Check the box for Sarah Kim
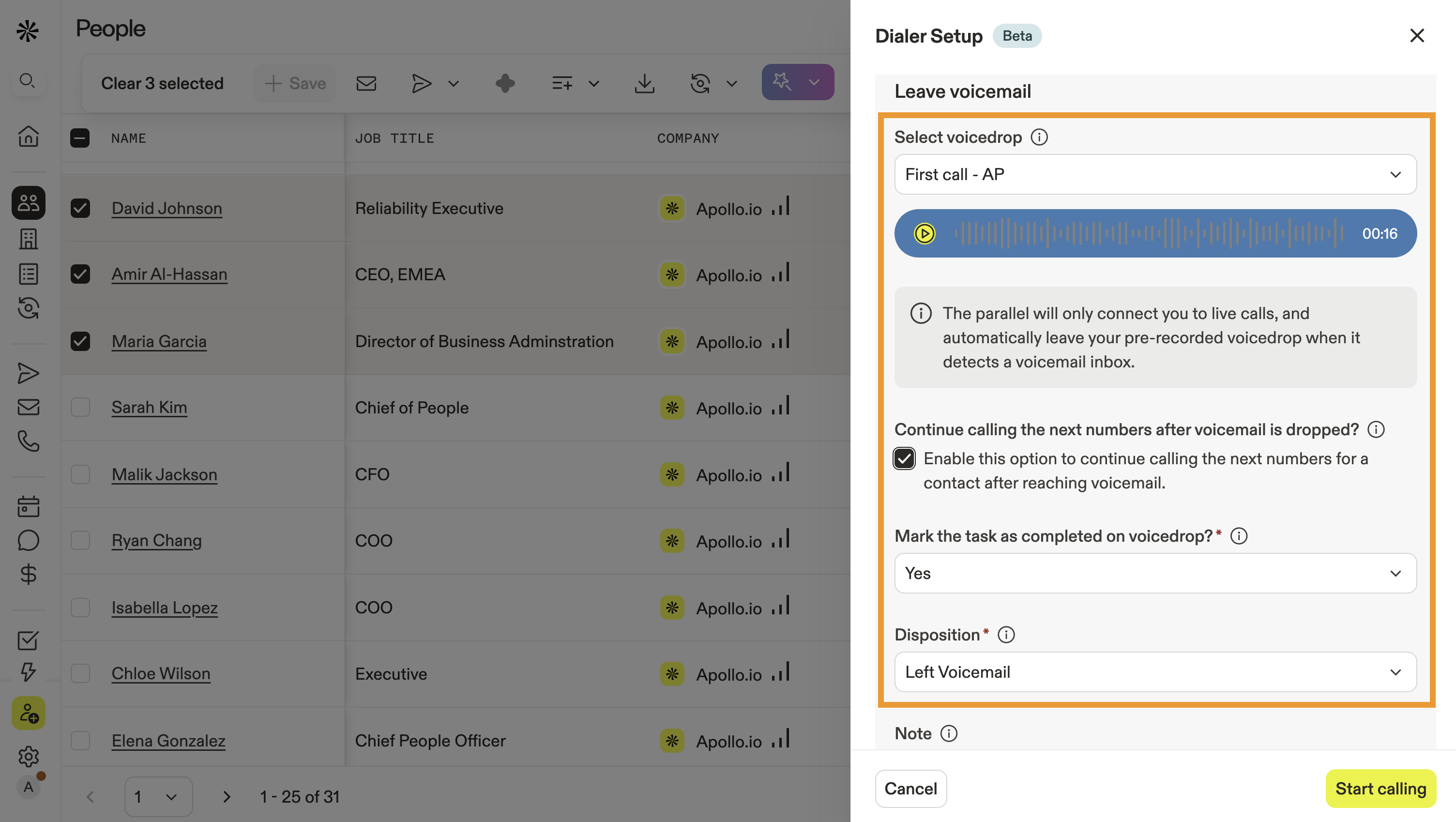Viewport: 1456px width, 822px height. [x=80, y=407]
